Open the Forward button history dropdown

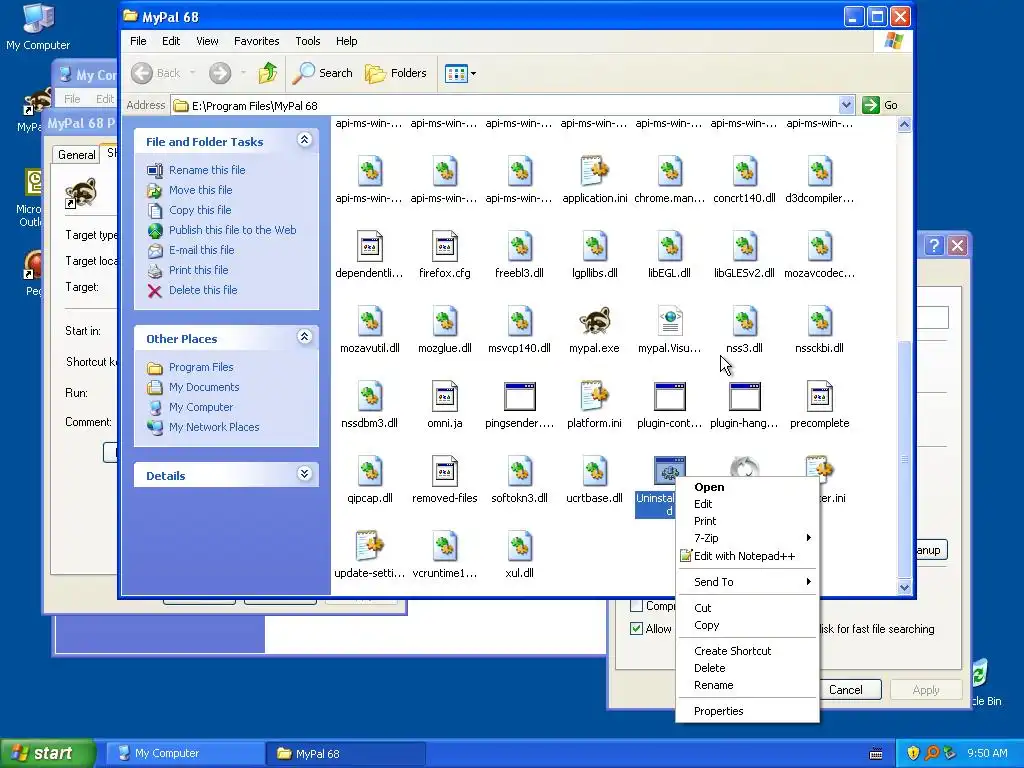243,73
